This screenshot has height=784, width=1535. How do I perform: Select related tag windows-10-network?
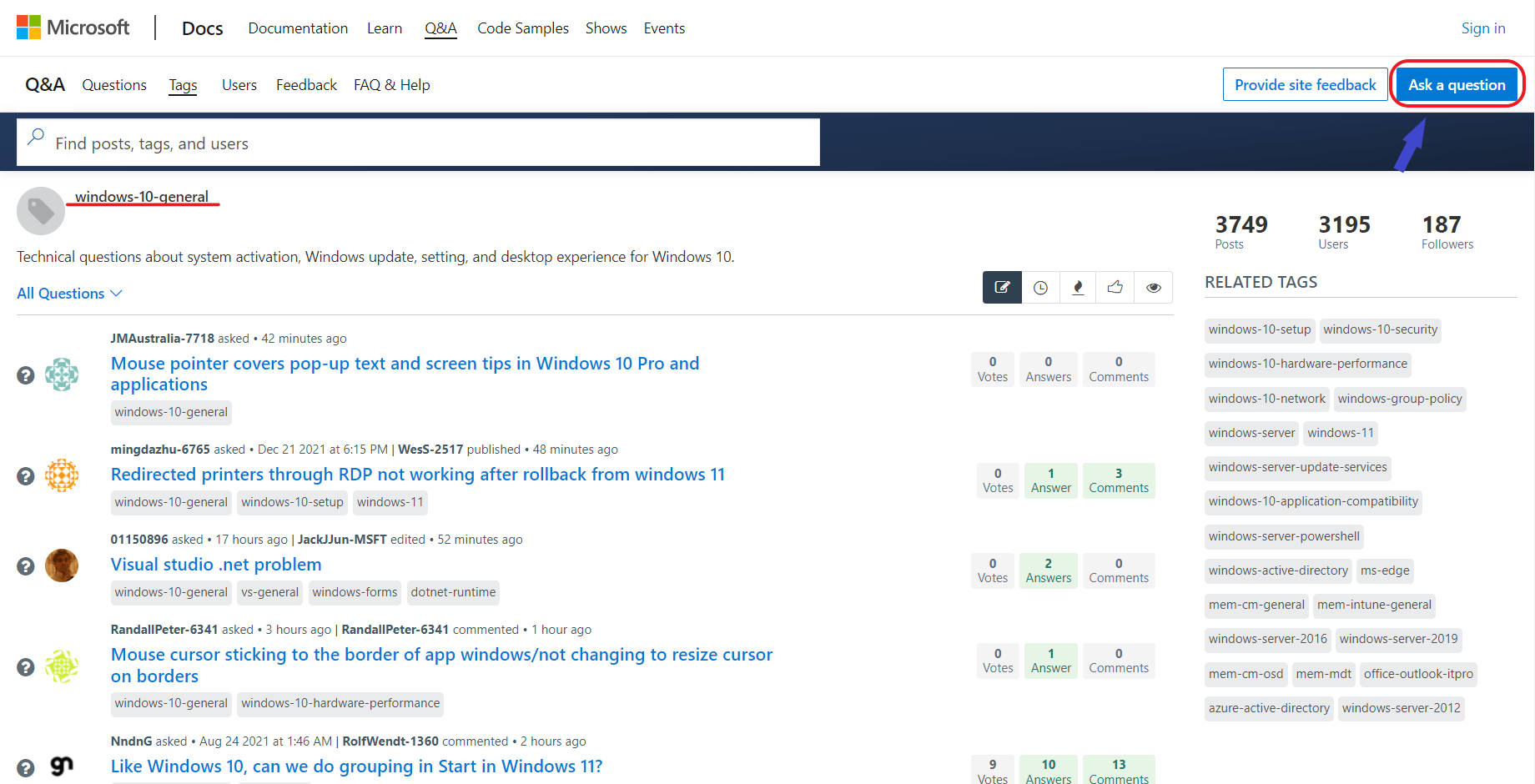[1266, 399]
